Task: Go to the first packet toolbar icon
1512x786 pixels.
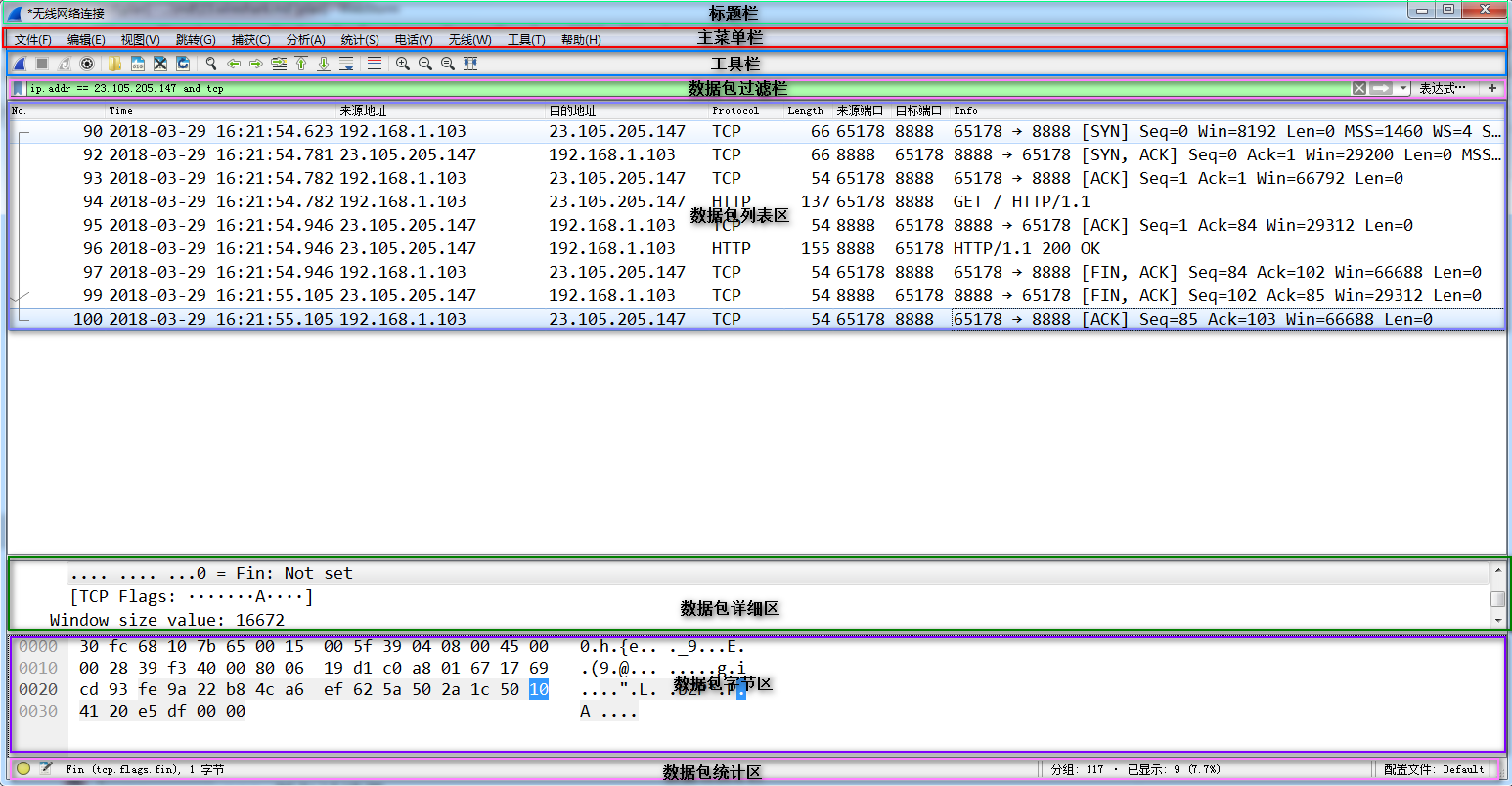Action: (301, 64)
